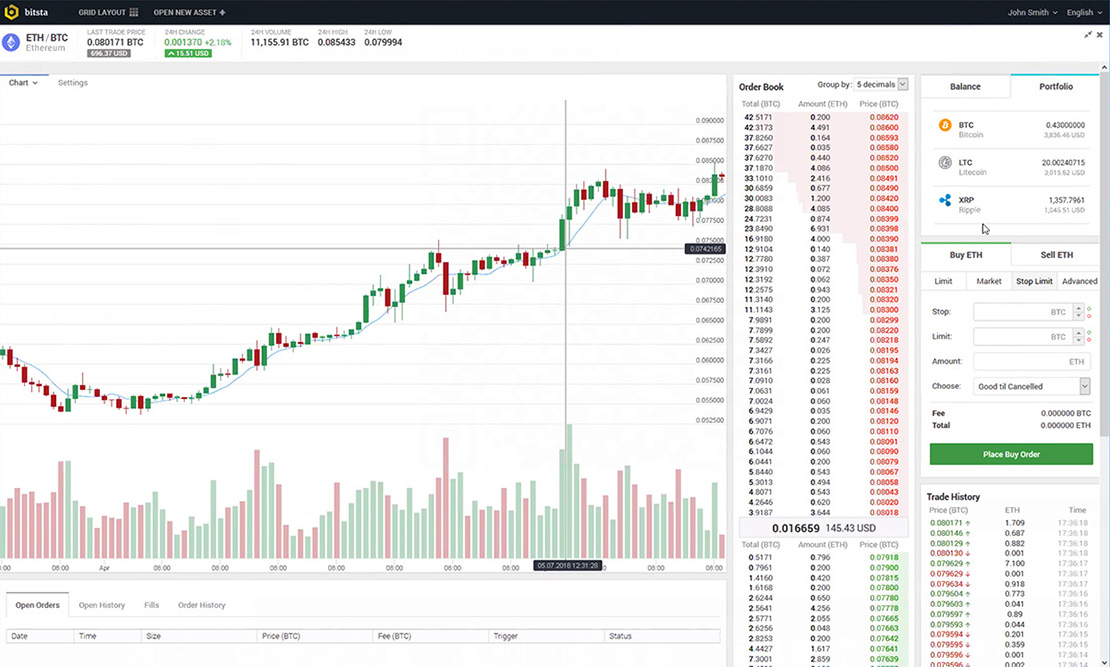This screenshot has width=1110, height=667.
Task: Click buy price 0.07800 in order book
Action: click(x=883, y=588)
